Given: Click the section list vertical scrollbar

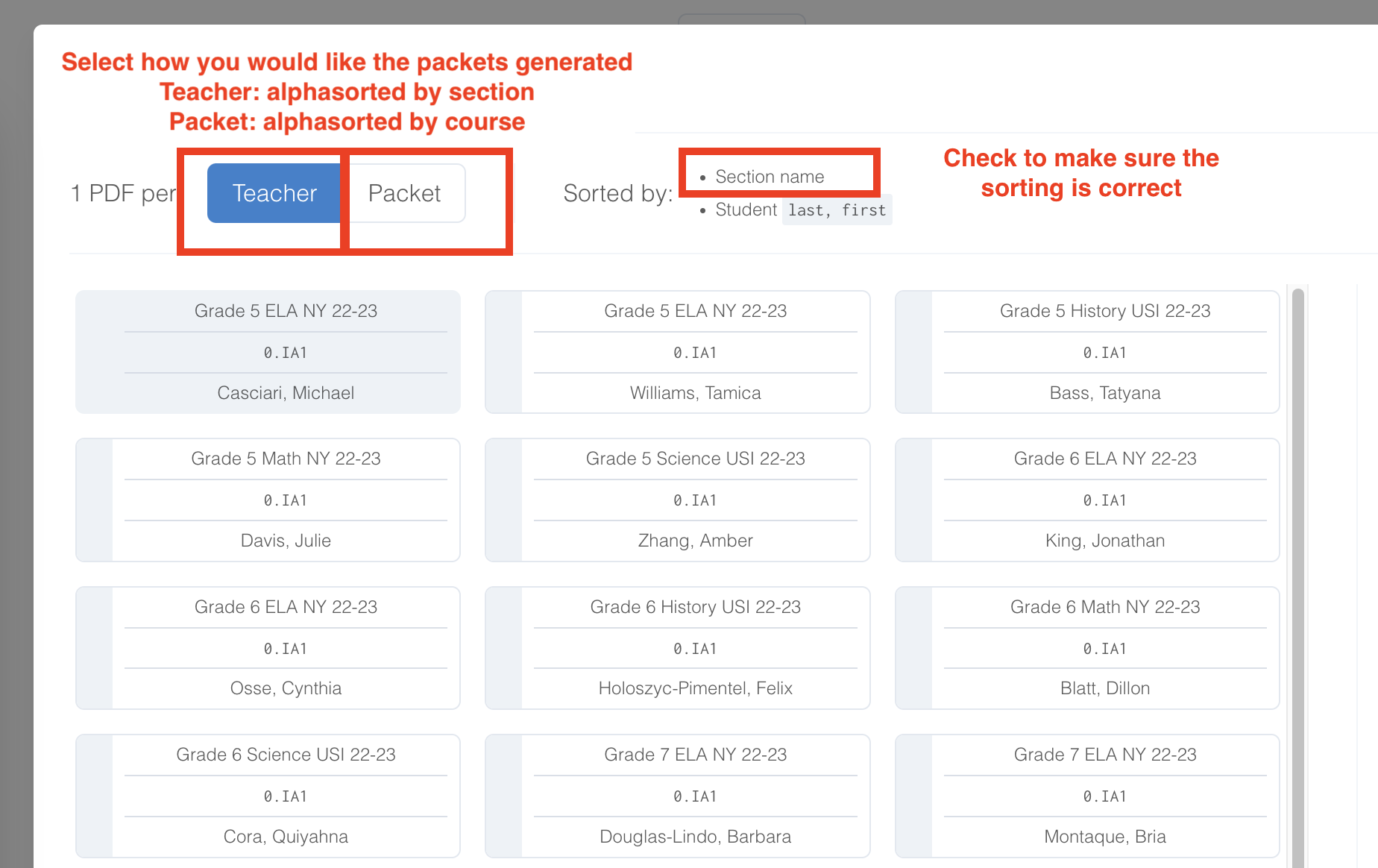Looking at the screenshot, I should click(1298, 578).
